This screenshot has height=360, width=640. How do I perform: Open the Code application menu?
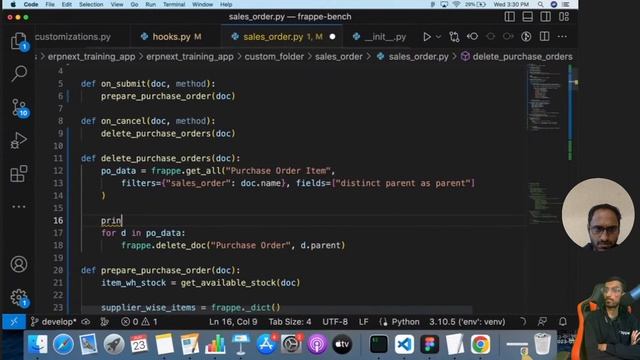coord(31,4)
